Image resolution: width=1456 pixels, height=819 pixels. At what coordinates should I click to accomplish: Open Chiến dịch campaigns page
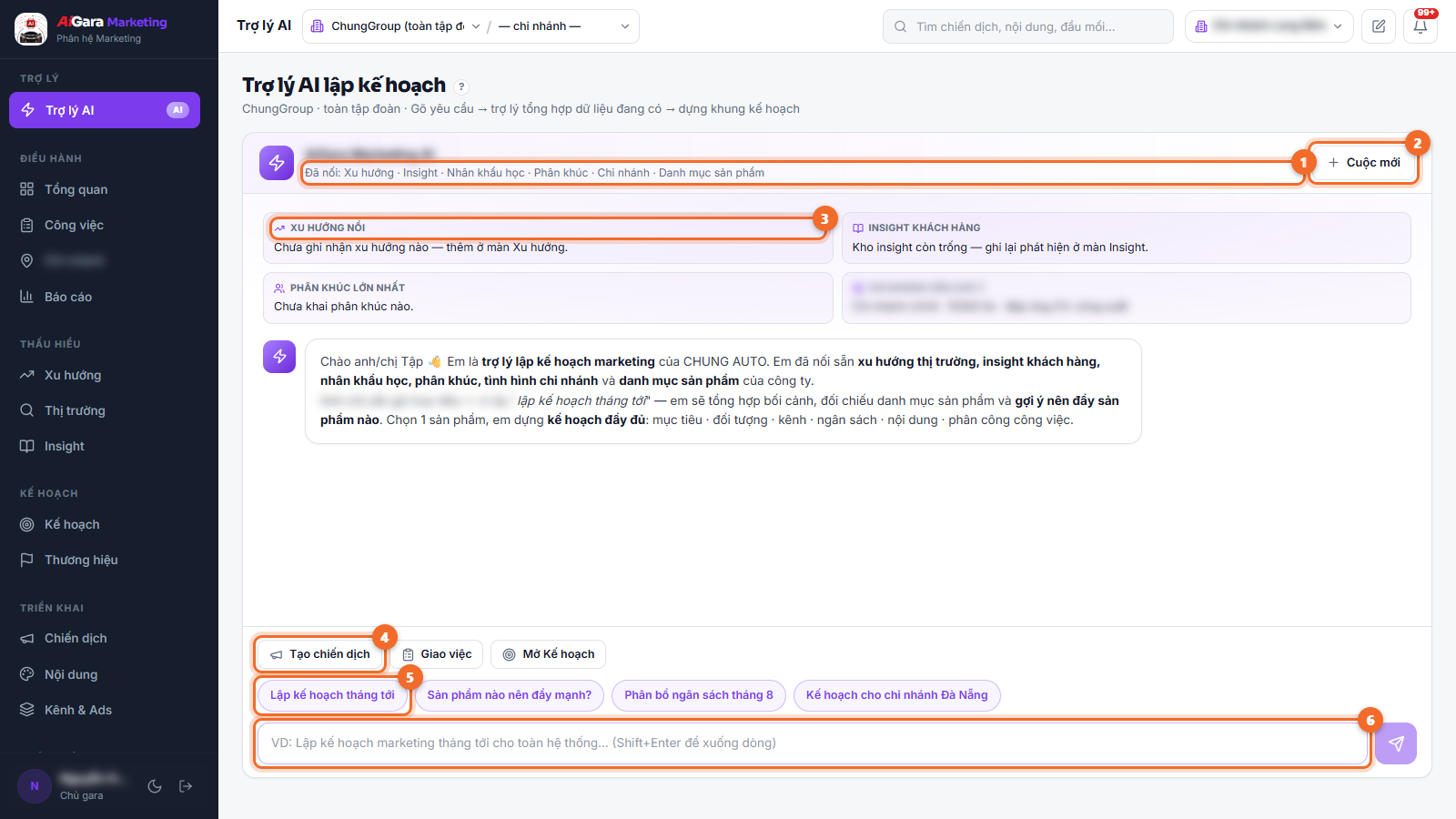pyautogui.click(x=105, y=638)
